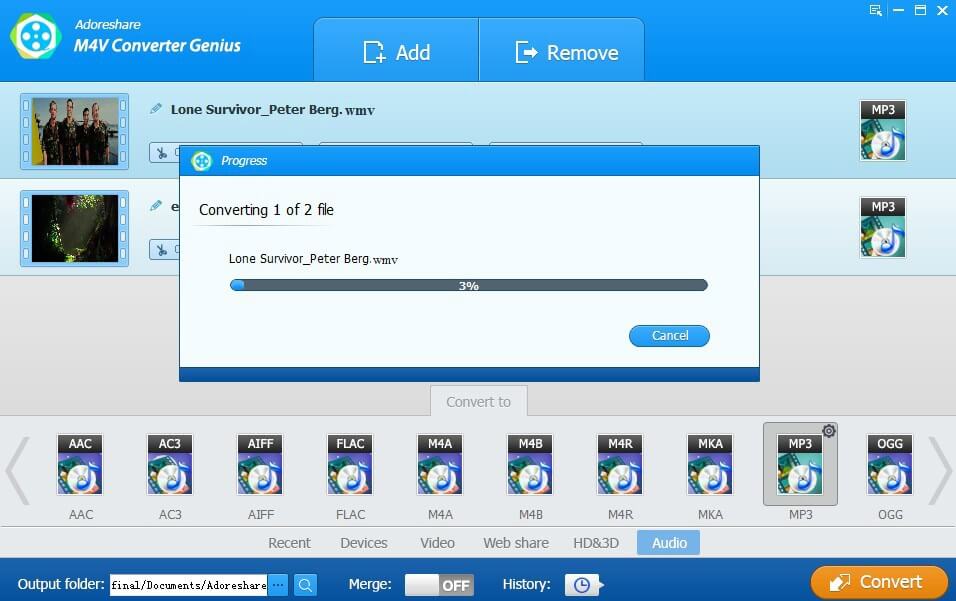Screen dimensions: 956x601
Task: Start conversion with orange Convert button
Action: (x=879, y=582)
